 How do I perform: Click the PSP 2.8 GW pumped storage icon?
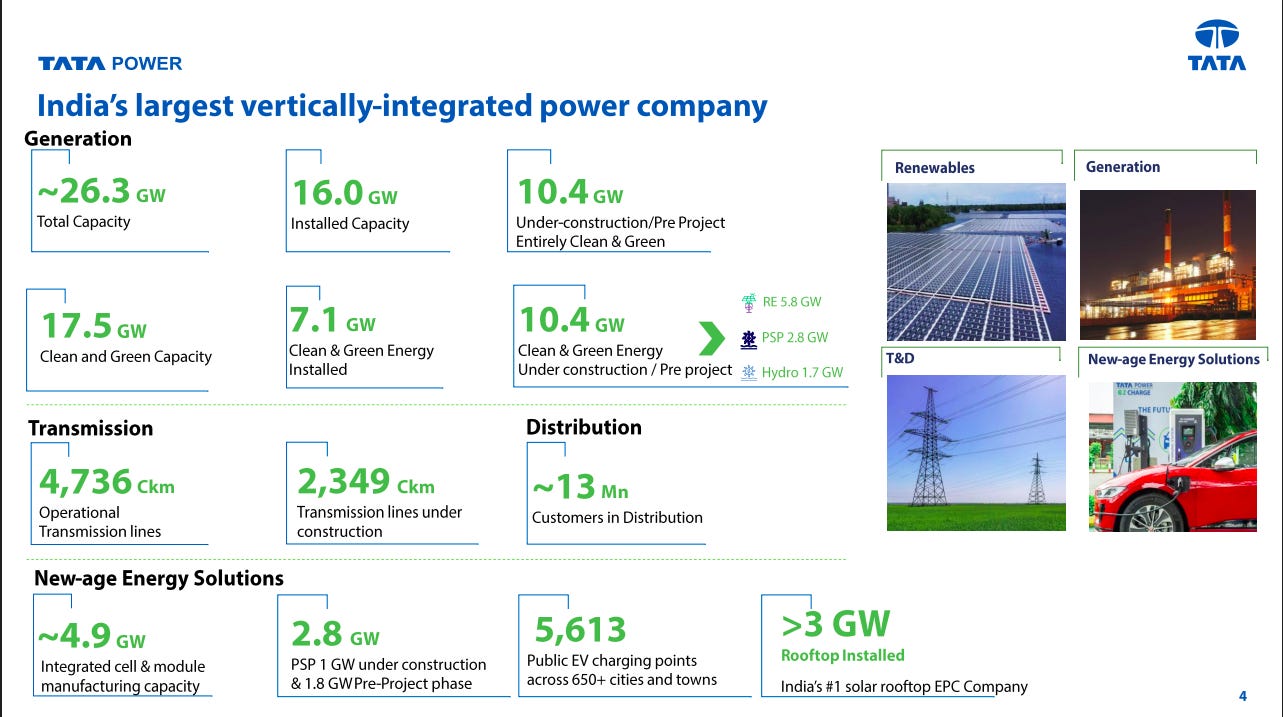tap(748, 338)
